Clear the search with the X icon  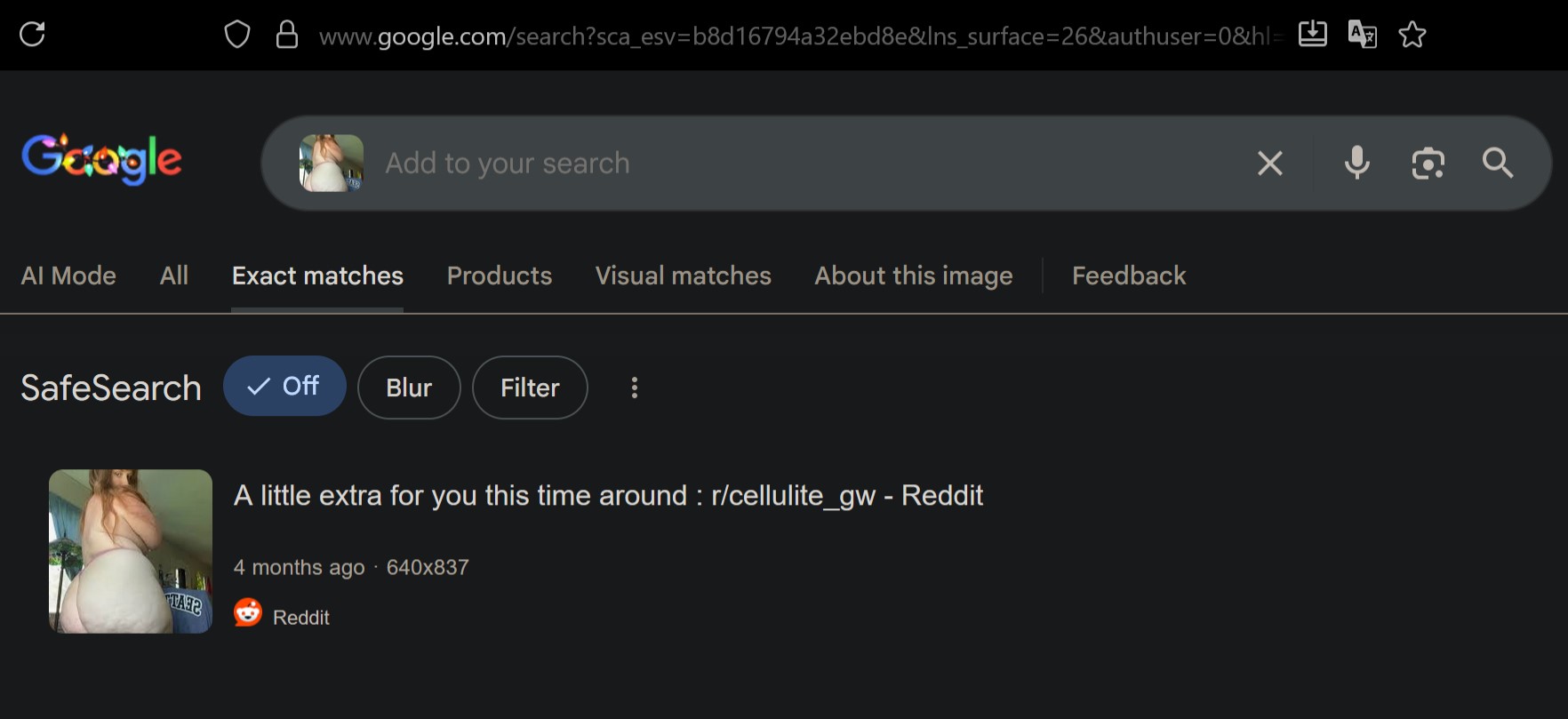pos(1270,164)
